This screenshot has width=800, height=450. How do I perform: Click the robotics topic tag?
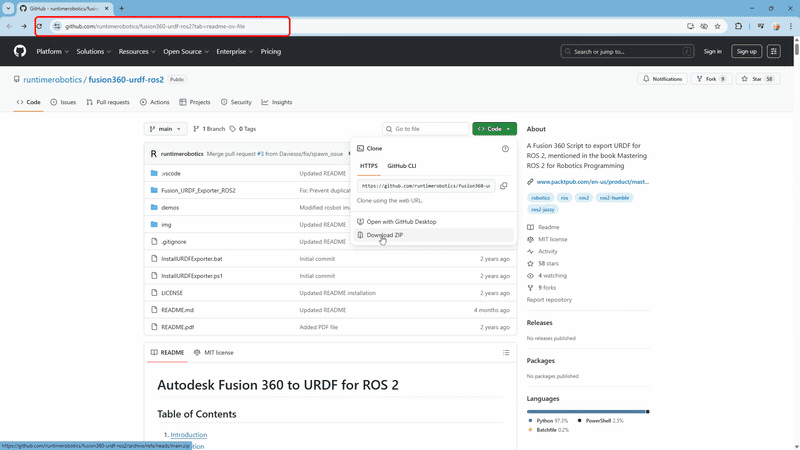tap(540, 198)
